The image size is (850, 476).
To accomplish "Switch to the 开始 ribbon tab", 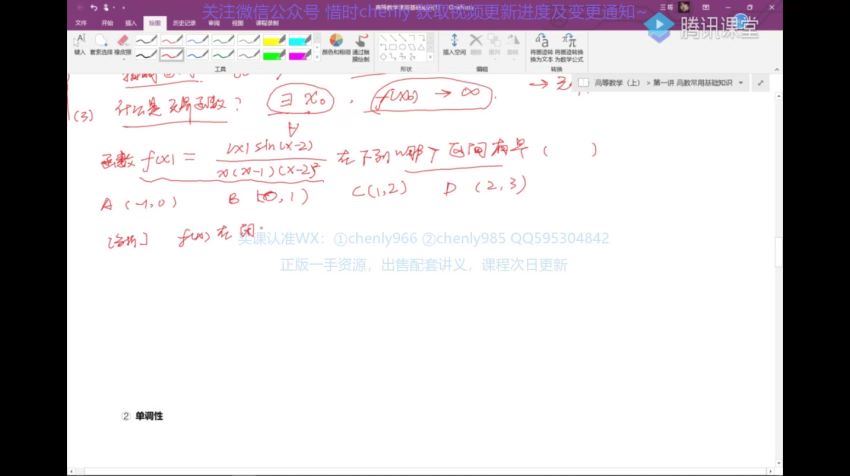I will (x=107, y=23).
